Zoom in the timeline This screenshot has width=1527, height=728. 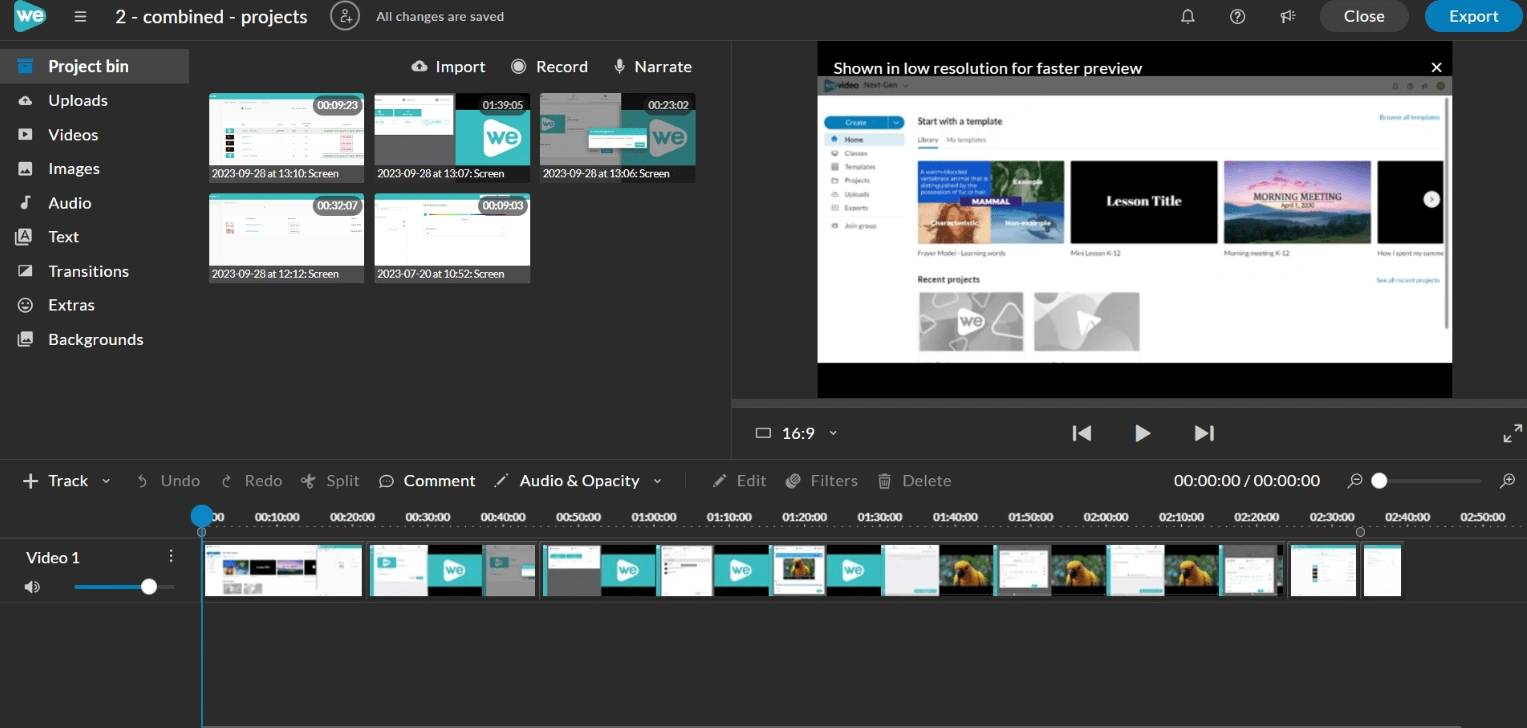1508,481
